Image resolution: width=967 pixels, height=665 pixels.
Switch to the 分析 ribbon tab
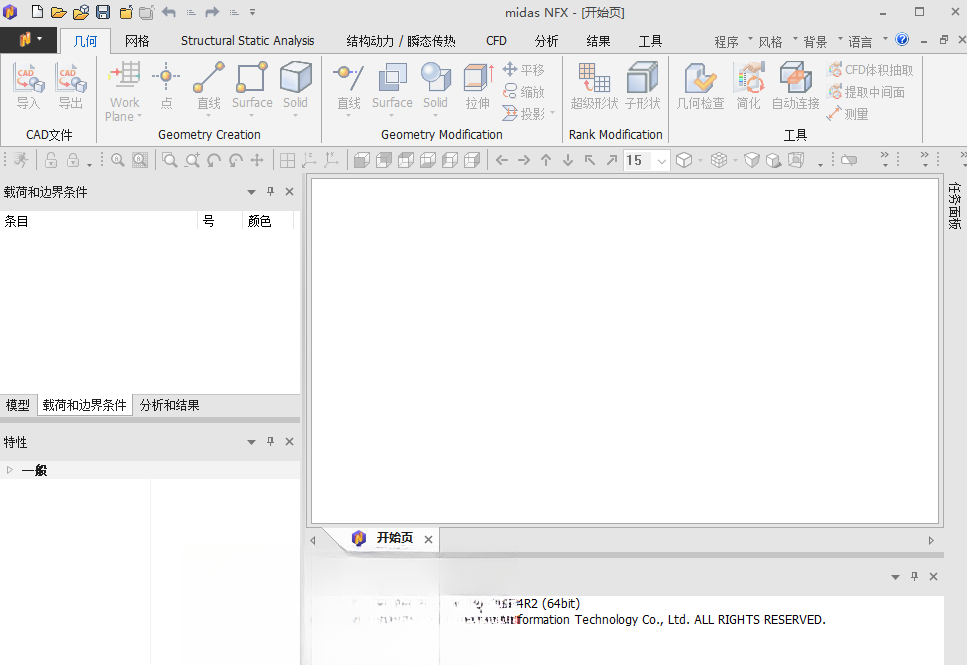coord(546,41)
